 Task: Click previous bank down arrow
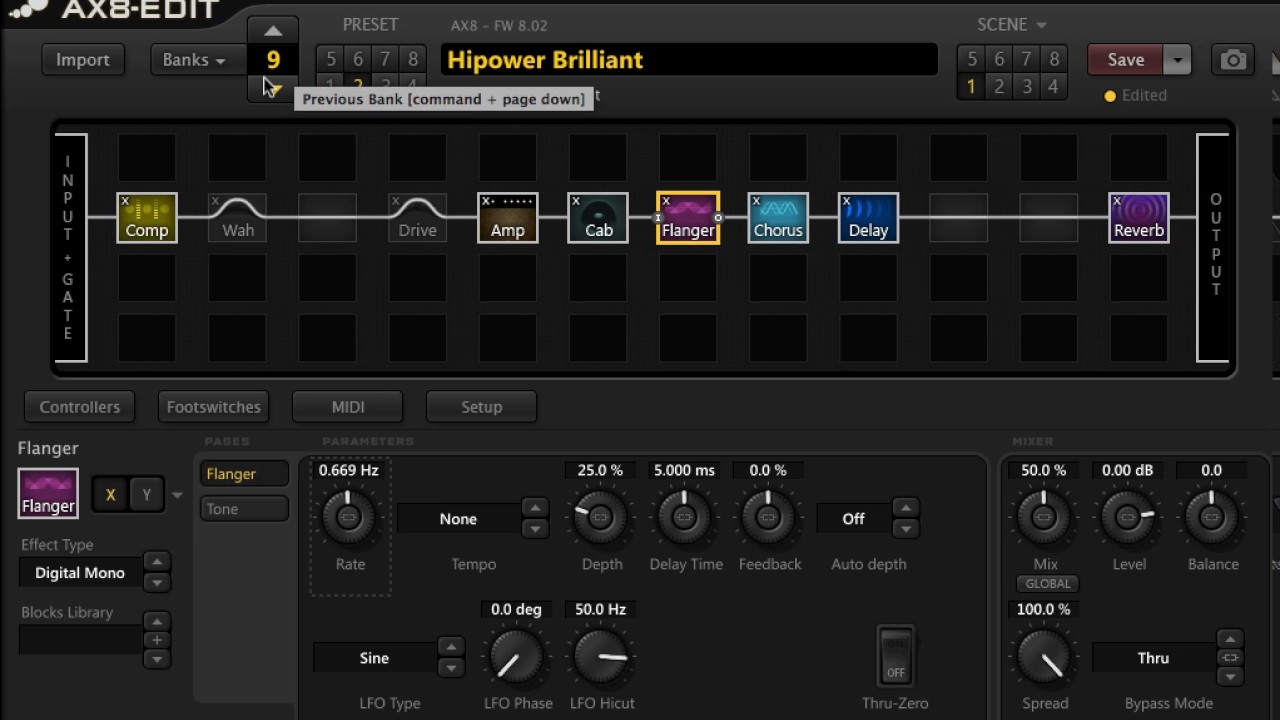coord(273,90)
